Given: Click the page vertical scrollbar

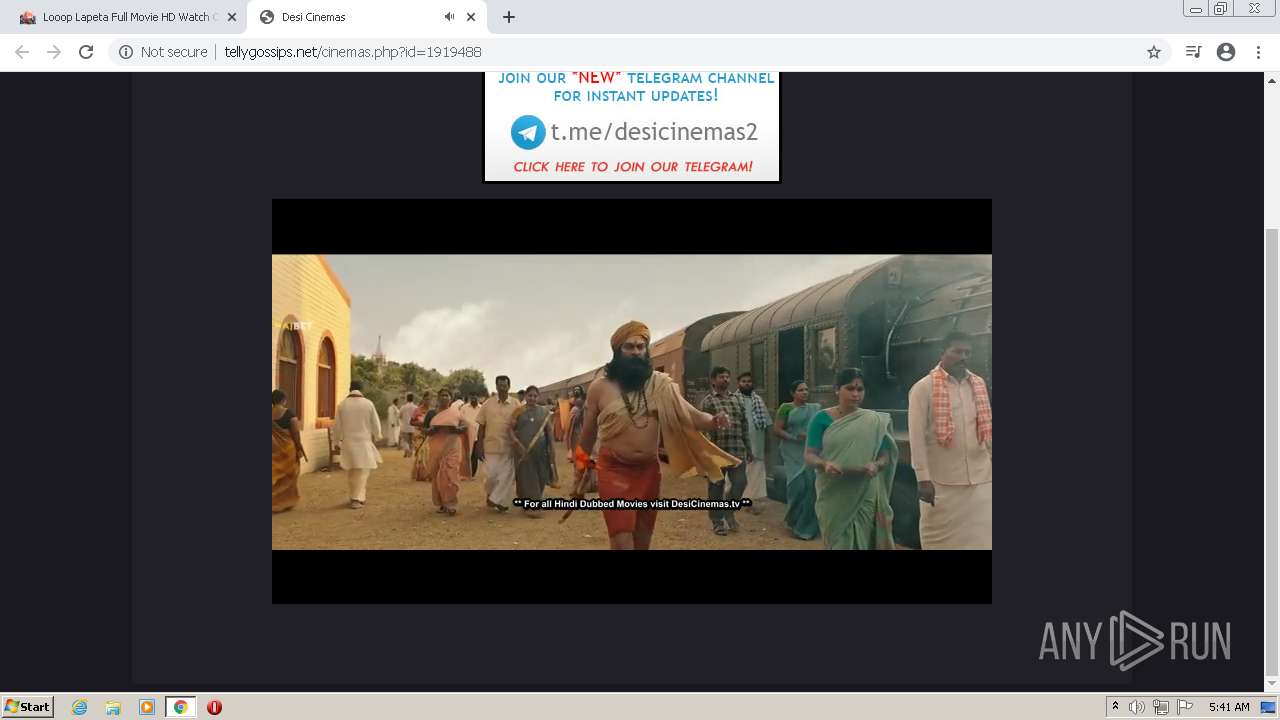Looking at the screenshot, I should pyautogui.click(x=1272, y=380).
